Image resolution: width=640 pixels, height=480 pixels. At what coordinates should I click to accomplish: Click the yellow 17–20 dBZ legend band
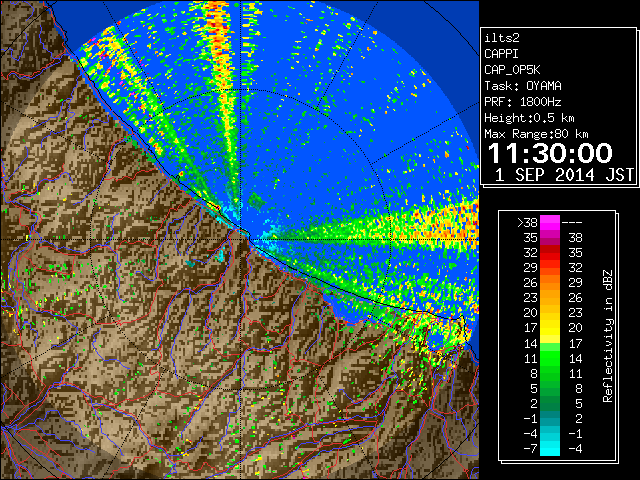pyautogui.click(x=550, y=328)
